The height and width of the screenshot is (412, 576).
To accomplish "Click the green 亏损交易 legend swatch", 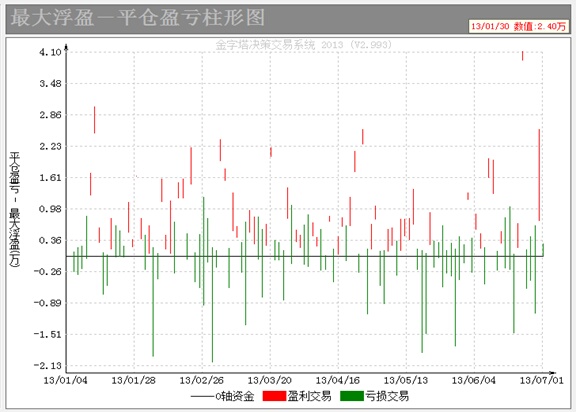I will [352, 396].
